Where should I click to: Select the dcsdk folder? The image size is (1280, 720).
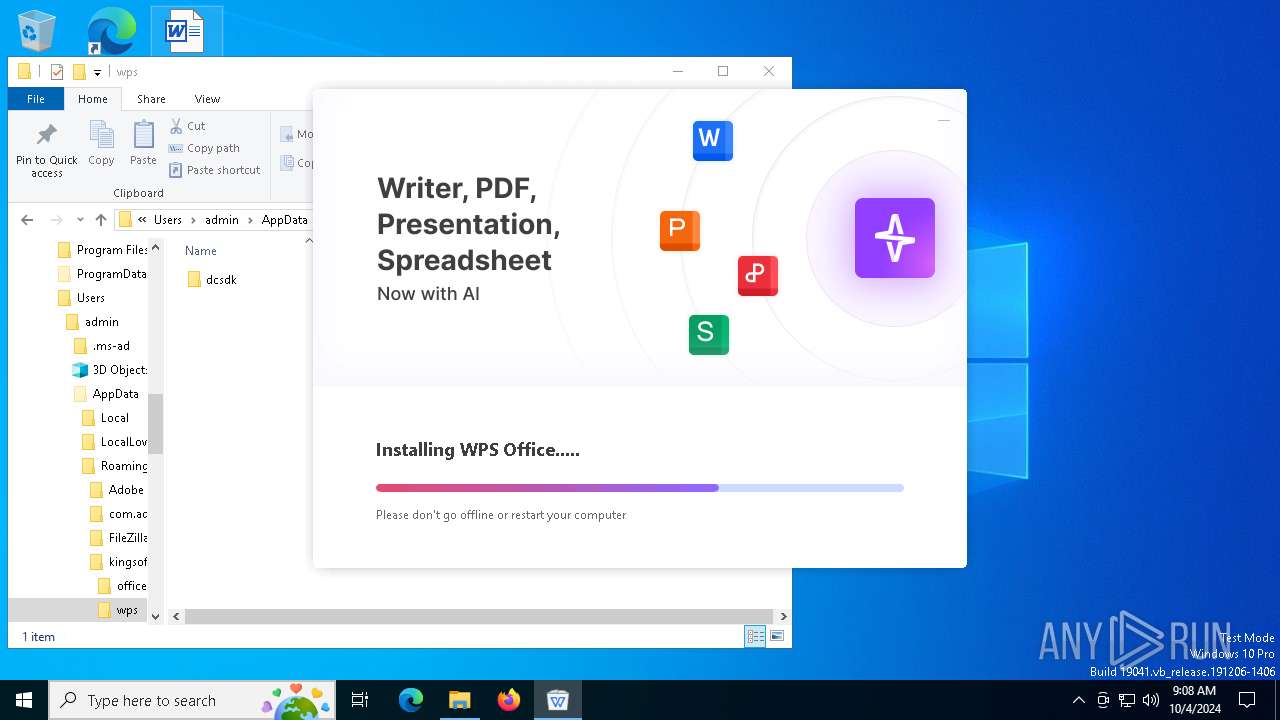[x=212, y=280]
